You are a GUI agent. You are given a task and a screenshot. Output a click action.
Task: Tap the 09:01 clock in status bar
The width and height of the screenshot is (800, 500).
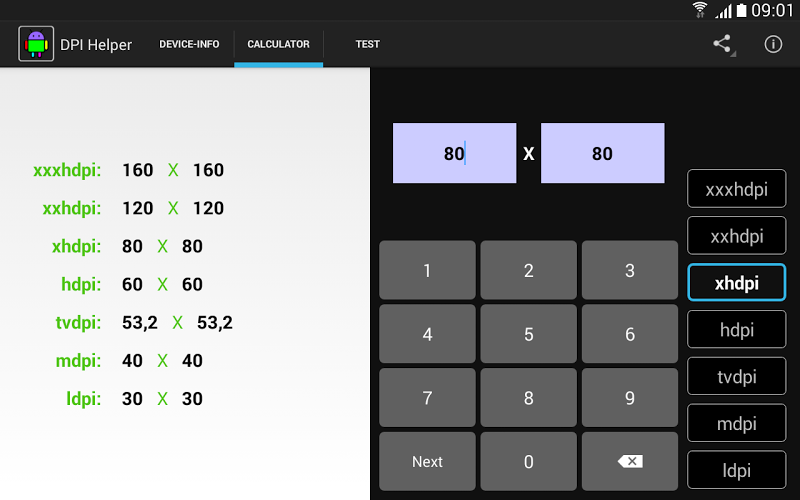coord(772,10)
